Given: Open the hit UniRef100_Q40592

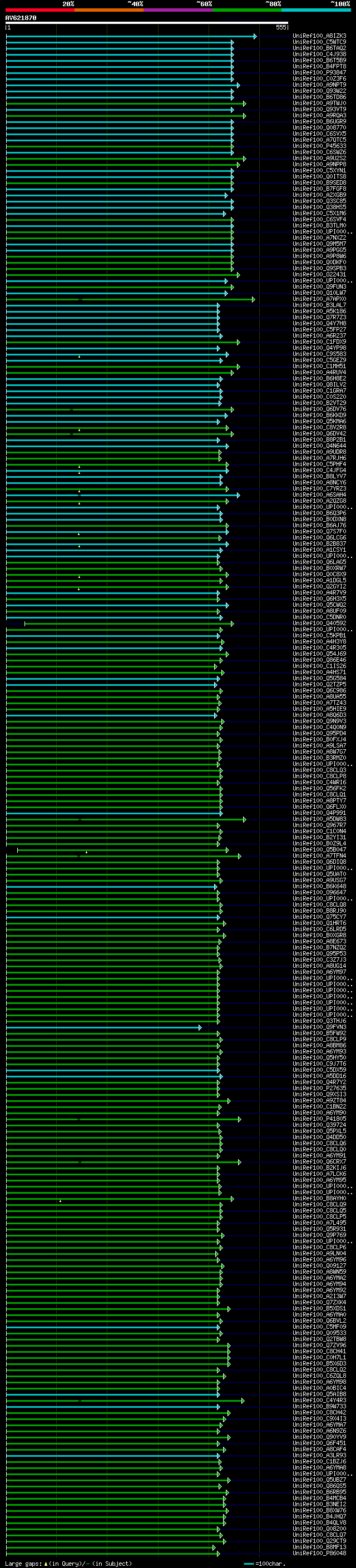Looking at the screenshot, I should [319, 624].
